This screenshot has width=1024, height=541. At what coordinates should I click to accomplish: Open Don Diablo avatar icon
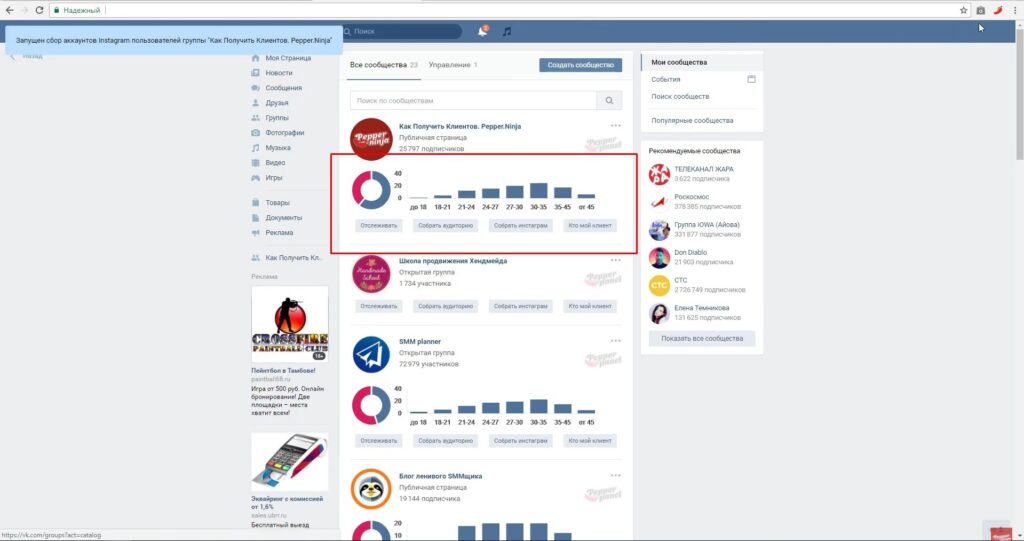click(x=659, y=257)
